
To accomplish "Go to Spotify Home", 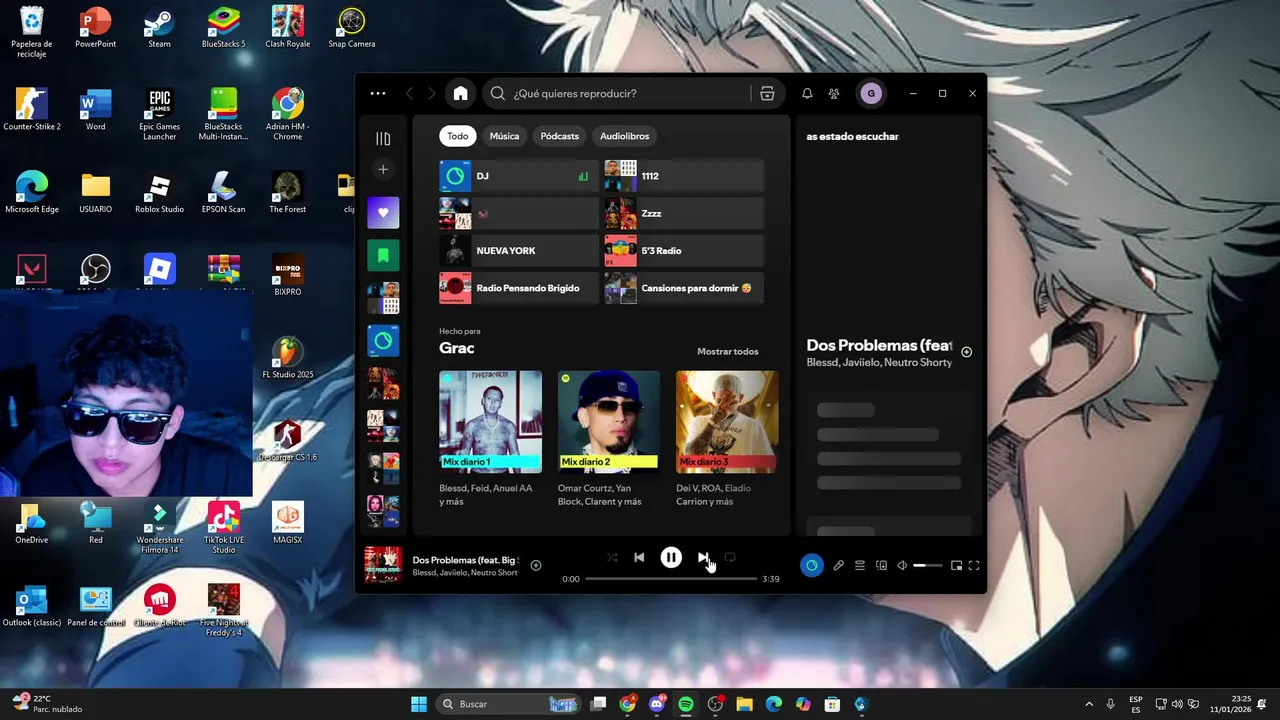I will (460, 93).
